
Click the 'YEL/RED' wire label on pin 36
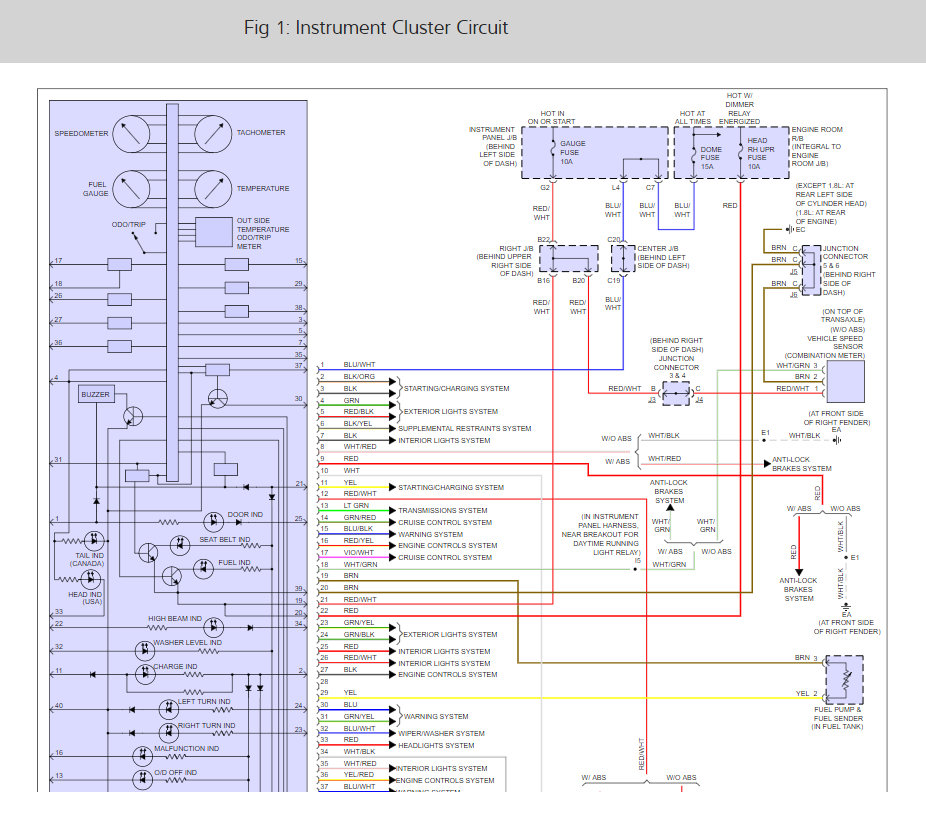tap(358, 774)
